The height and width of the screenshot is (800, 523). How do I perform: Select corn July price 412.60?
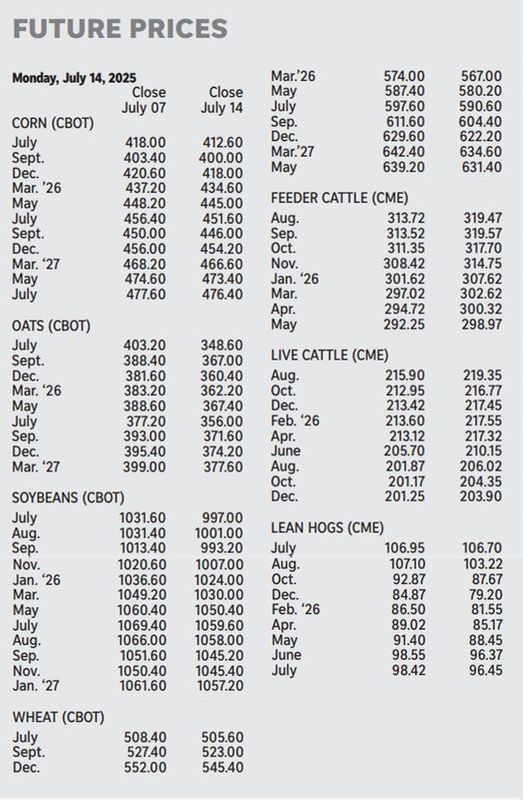222,143
